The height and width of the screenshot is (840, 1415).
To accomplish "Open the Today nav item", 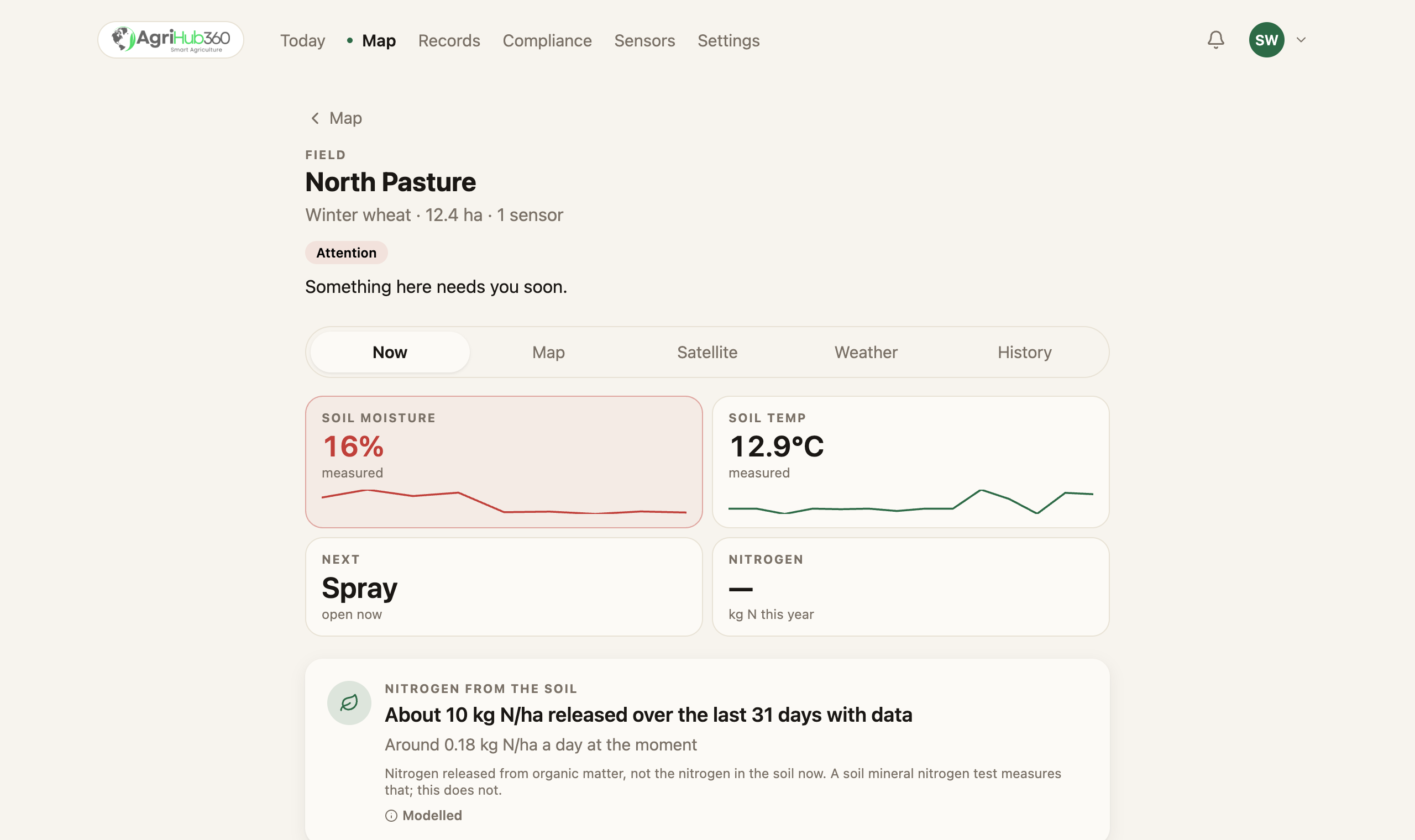I will tap(302, 40).
